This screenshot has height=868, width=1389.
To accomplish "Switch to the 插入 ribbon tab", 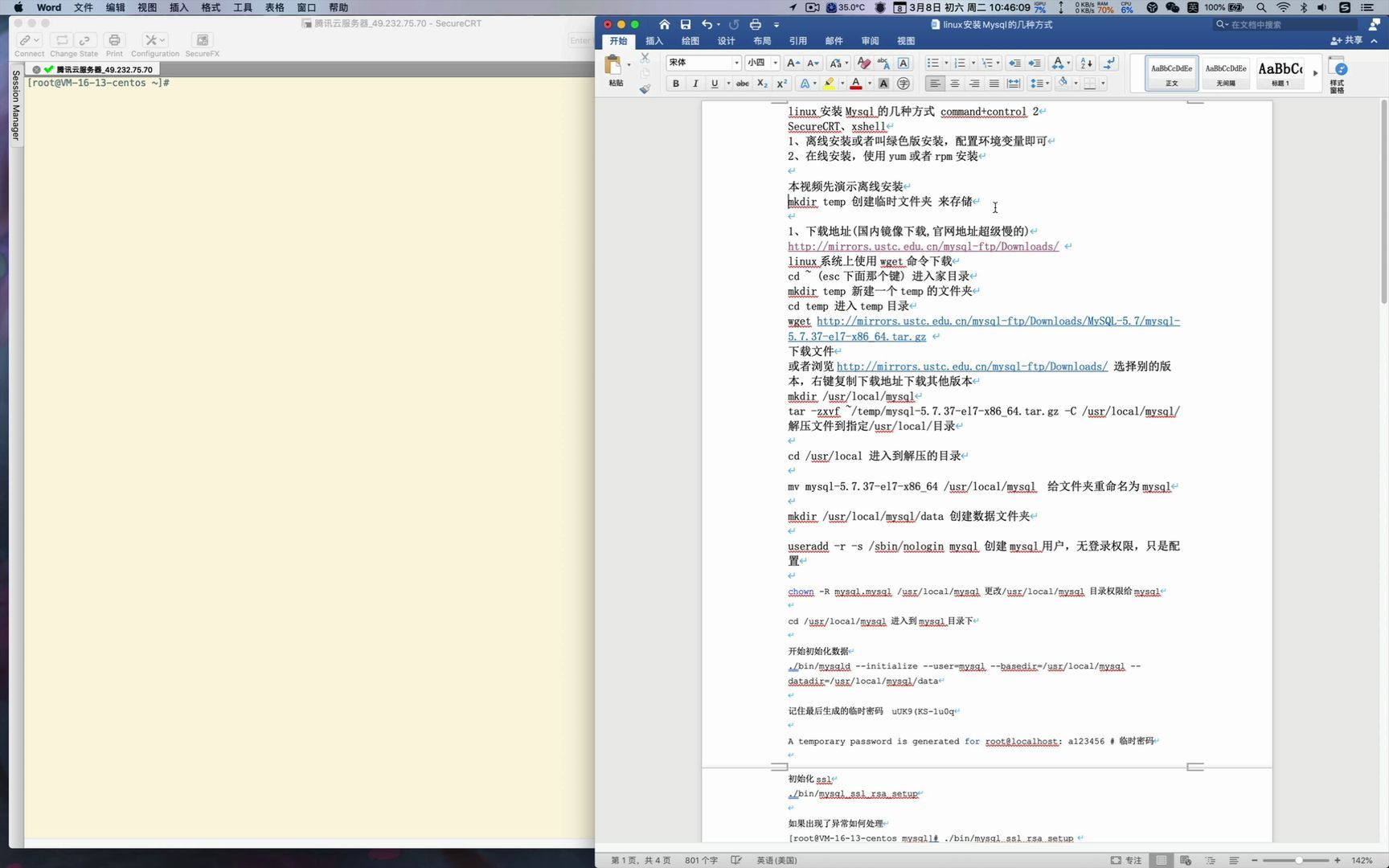I will (654, 40).
